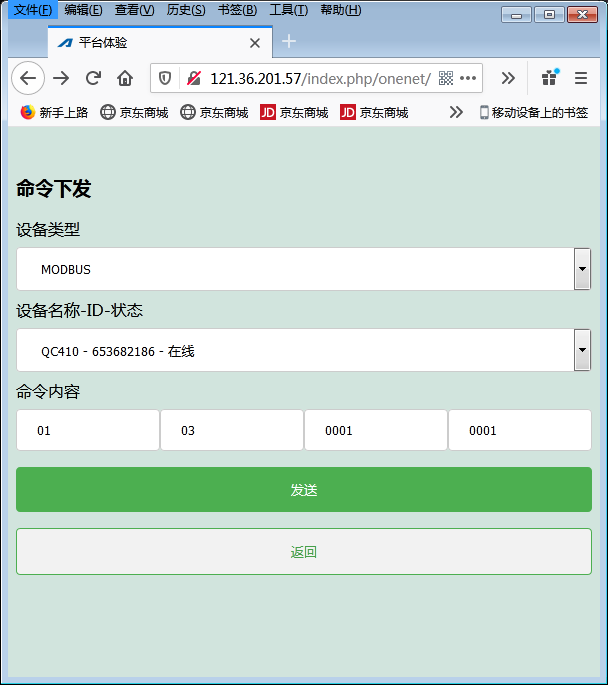
Task: Go forward one page with arrow
Action: tap(61, 79)
